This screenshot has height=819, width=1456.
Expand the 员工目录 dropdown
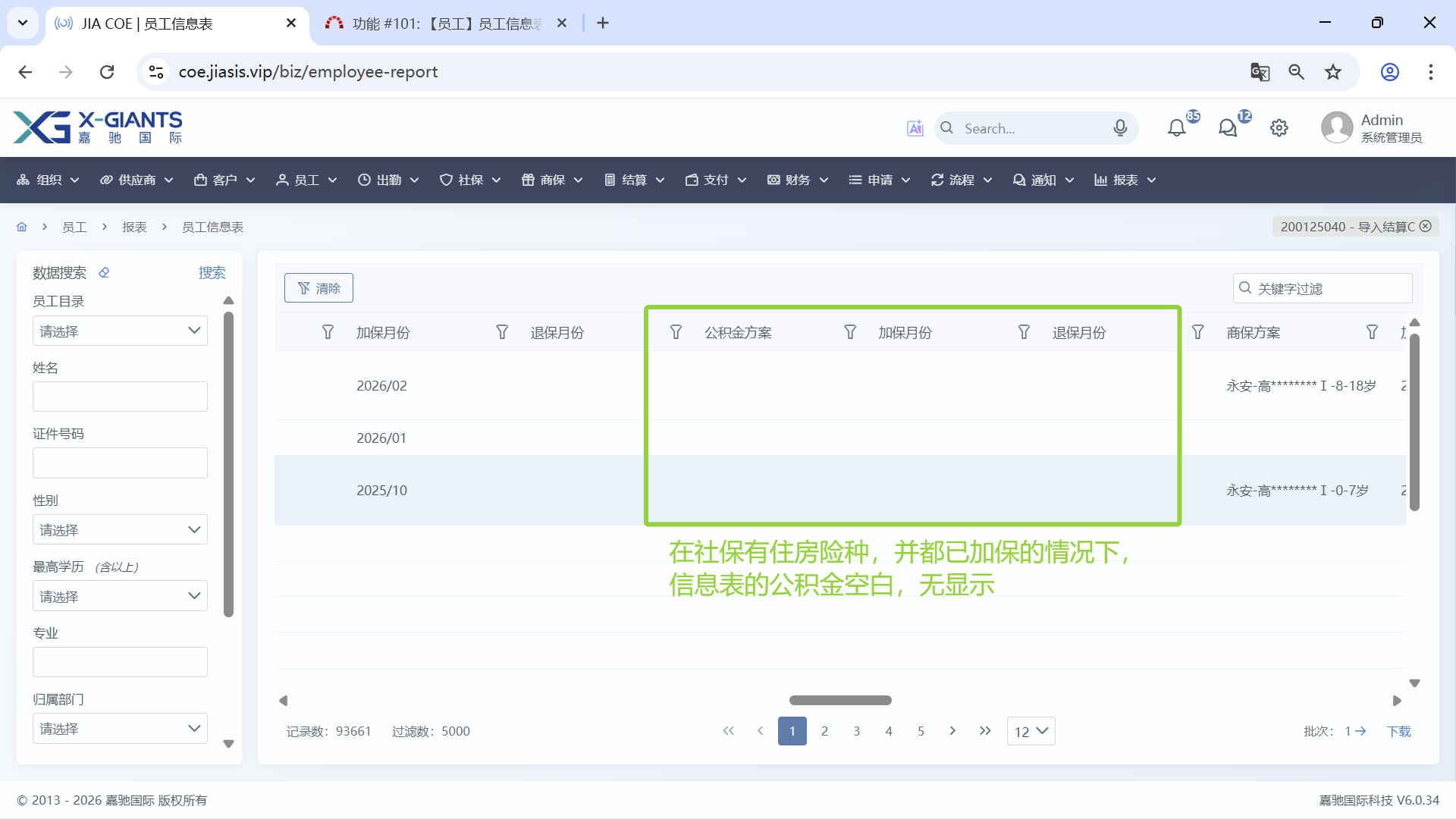coord(120,331)
